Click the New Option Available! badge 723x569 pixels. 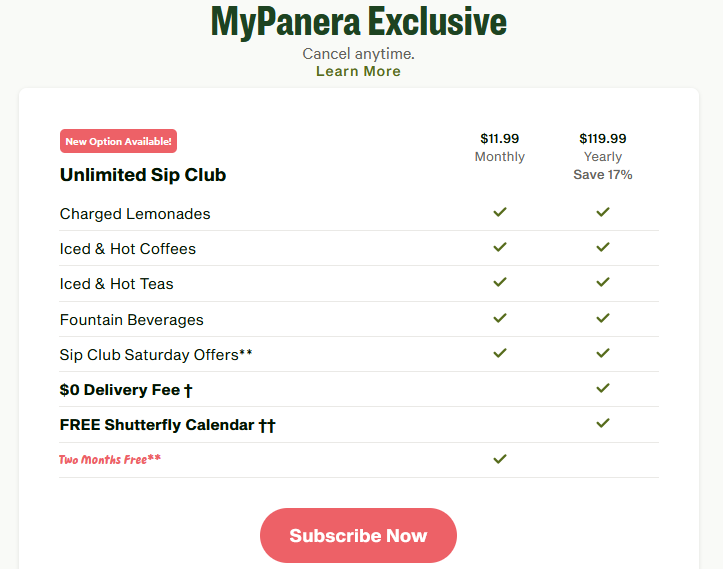pos(118,141)
